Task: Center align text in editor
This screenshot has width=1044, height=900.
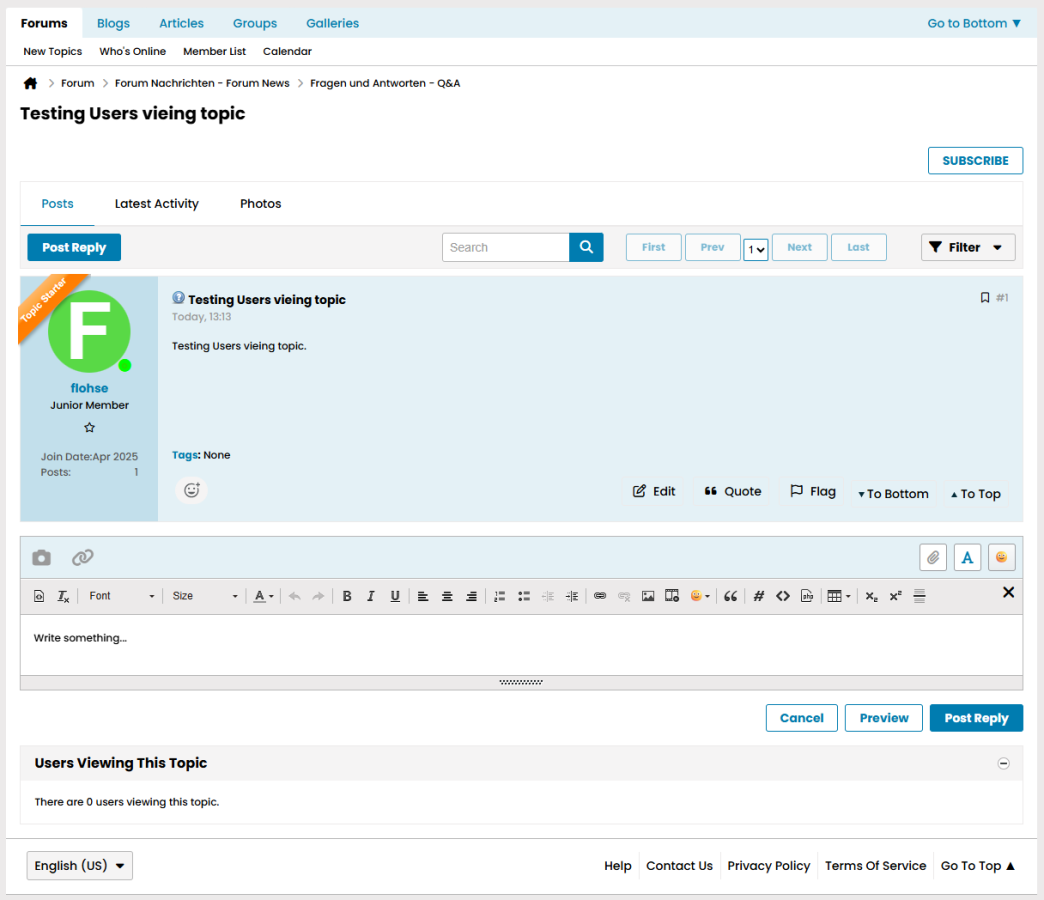Action: 447,596
